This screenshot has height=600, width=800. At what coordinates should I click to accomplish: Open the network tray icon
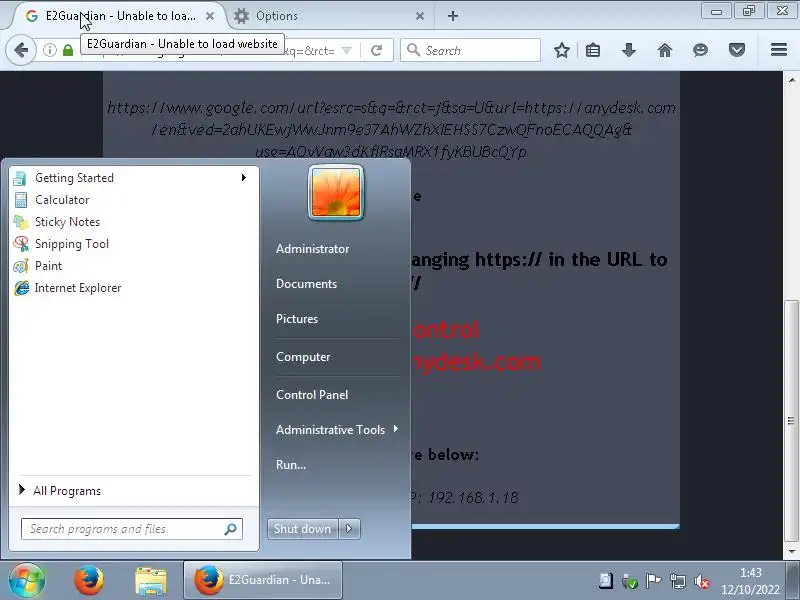[x=678, y=581]
